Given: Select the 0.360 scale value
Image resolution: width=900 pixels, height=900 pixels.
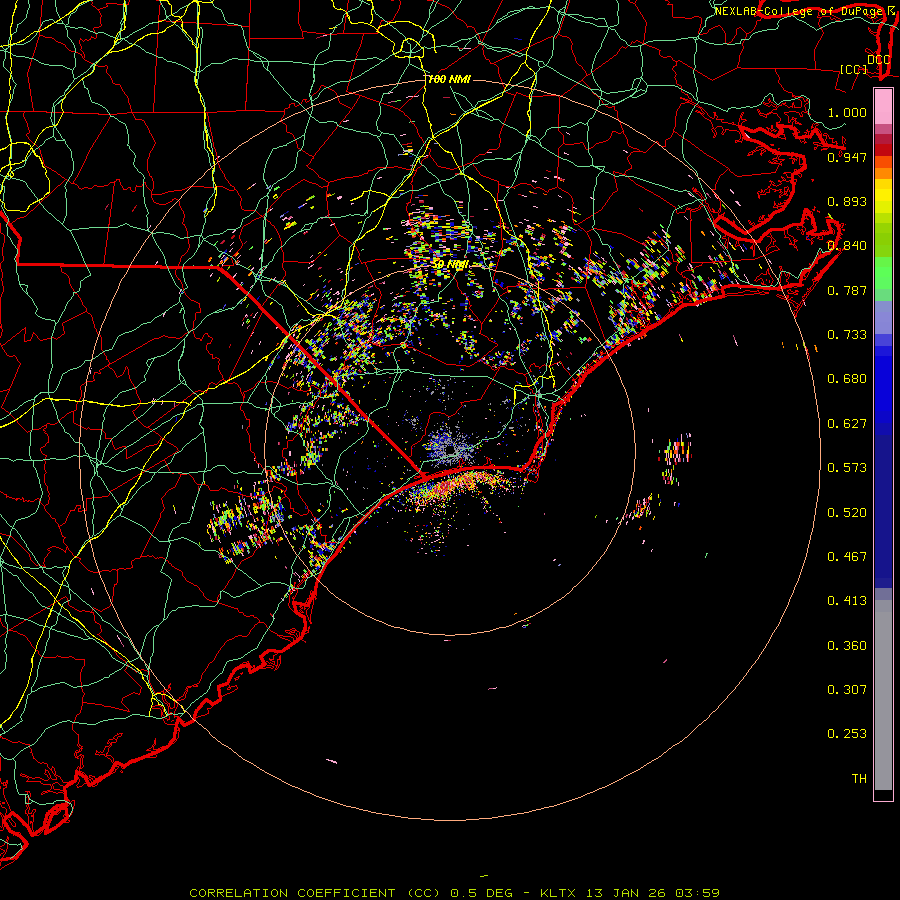Looking at the screenshot, I should click(x=847, y=645).
